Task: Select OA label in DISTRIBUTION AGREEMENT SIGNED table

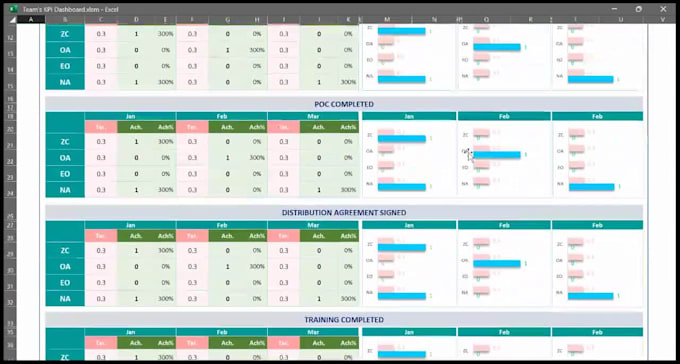Action: 65,266
